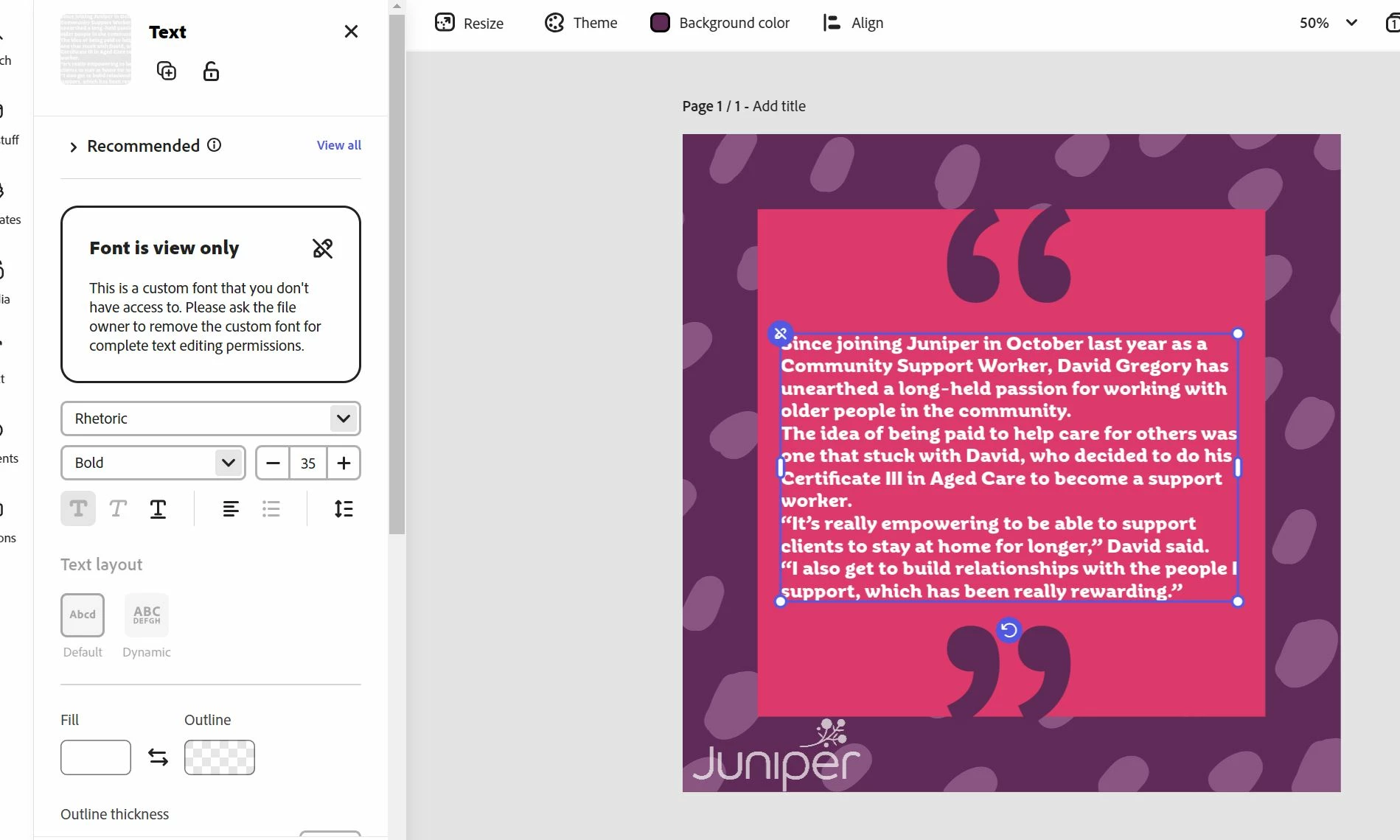Viewport: 1400px width, 840px height.
Task: Click the Text layer thumbnail preview
Action: tap(96, 49)
